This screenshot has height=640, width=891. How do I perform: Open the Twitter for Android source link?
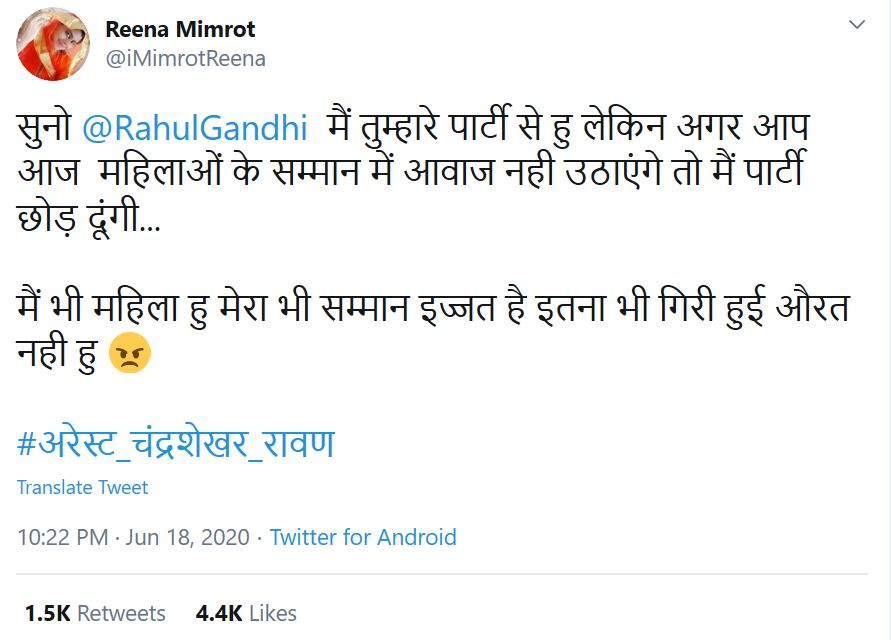pyautogui.click(x=363, y=537)
